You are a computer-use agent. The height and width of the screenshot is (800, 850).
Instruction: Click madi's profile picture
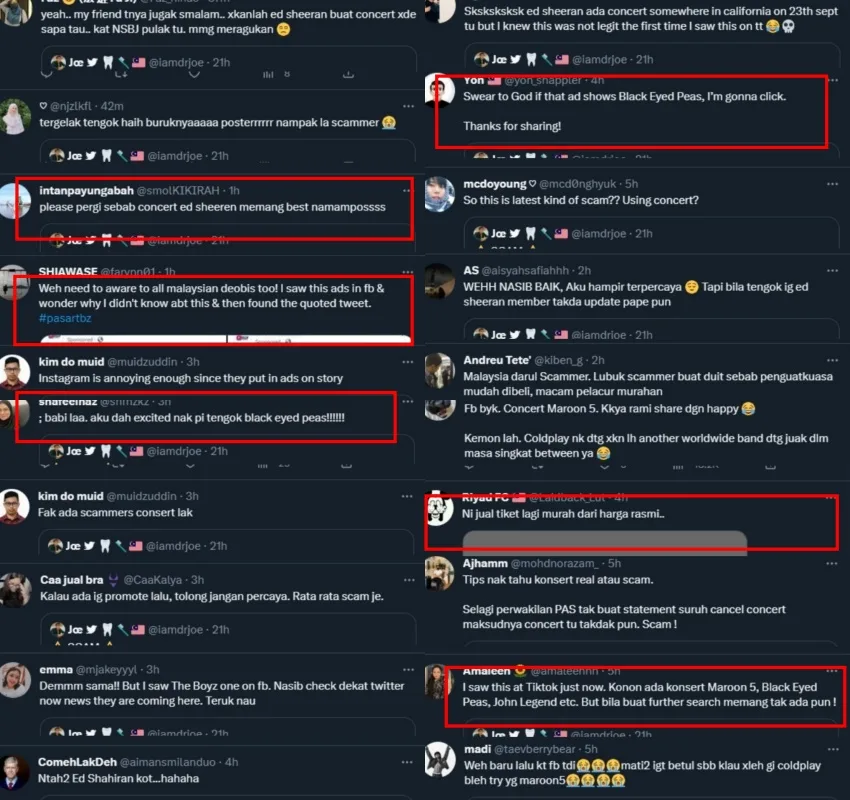[440, 759]
